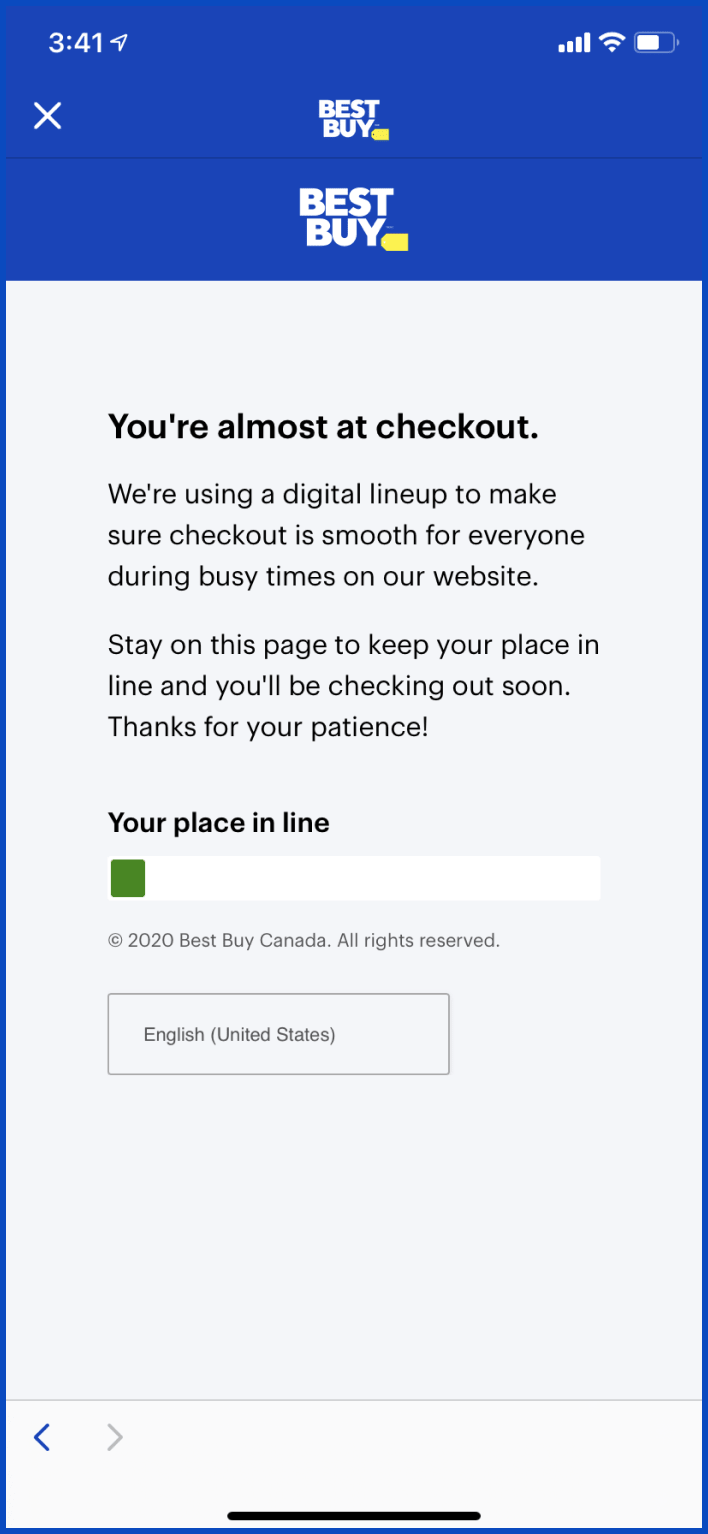The width and height of the screenshot is (708, 1534).
Task: Tap the home indicator bar at the bottom
Action: [x=354, y=1516]
